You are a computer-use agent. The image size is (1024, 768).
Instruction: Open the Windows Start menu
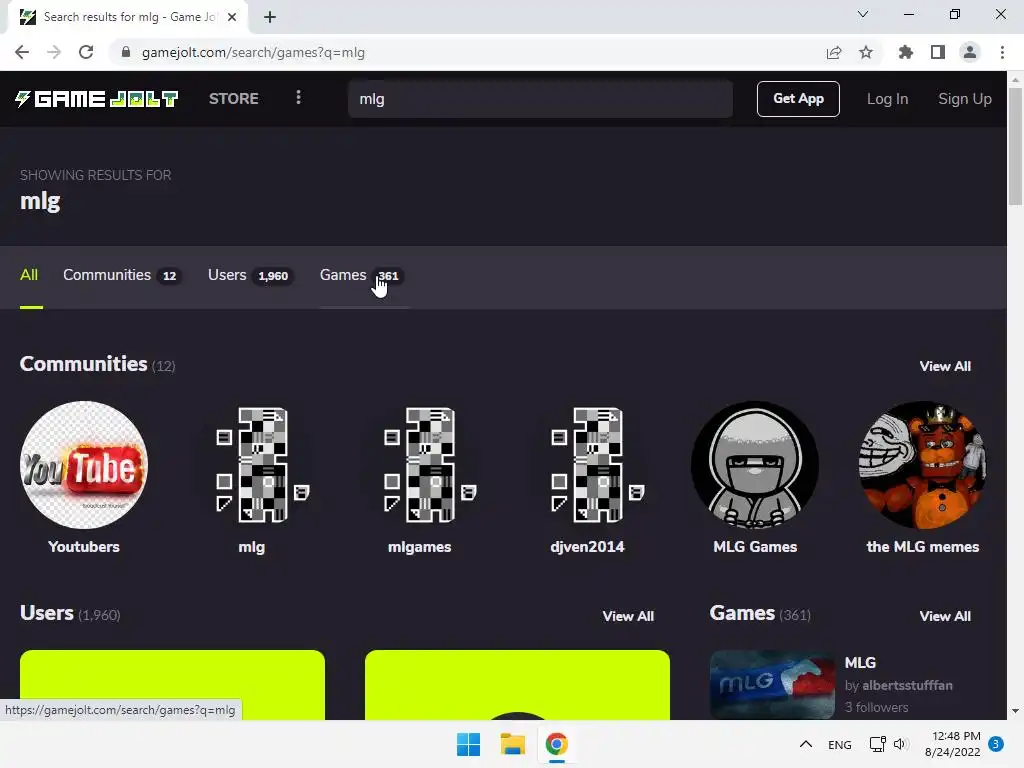[468, 744]
